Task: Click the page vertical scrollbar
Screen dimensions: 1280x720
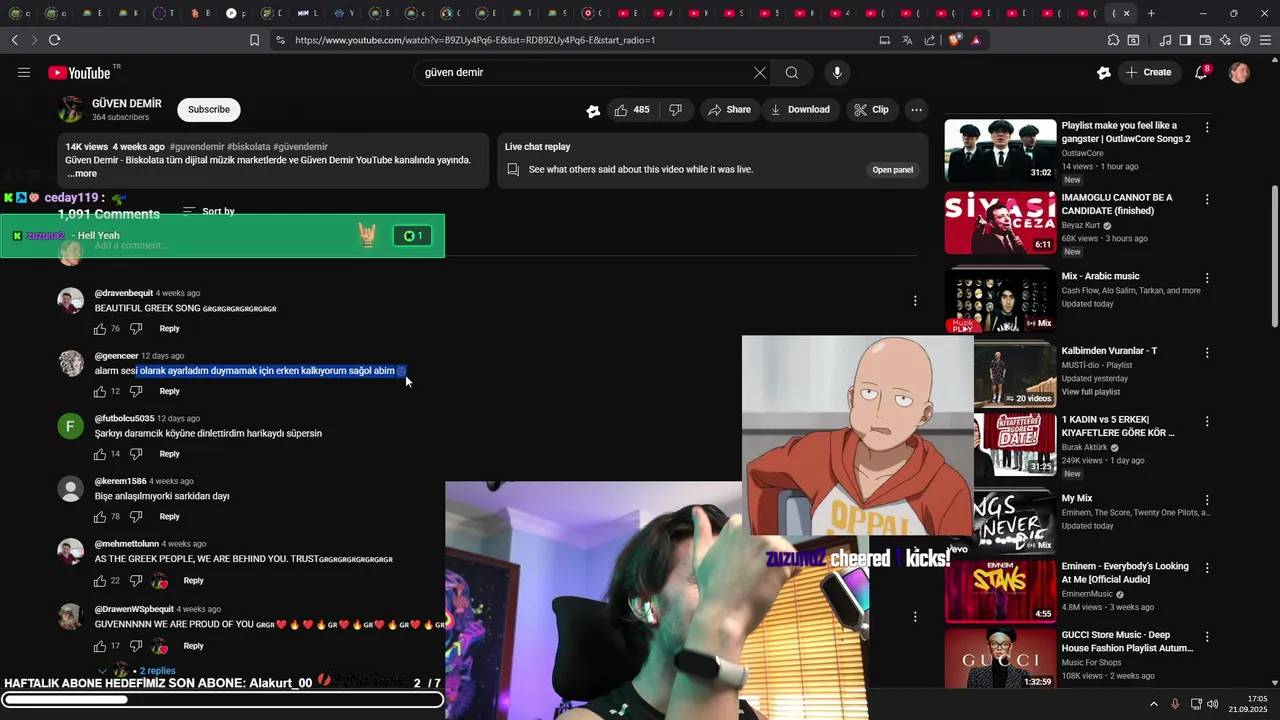Action: coord(1274,255)
